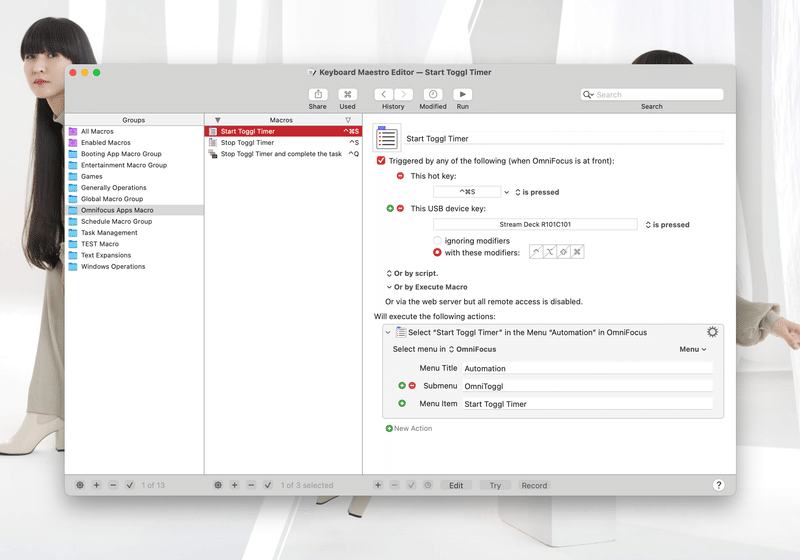Add row next to Menu Item
Viewport: 800px width, 560px height.
(402, 403)
